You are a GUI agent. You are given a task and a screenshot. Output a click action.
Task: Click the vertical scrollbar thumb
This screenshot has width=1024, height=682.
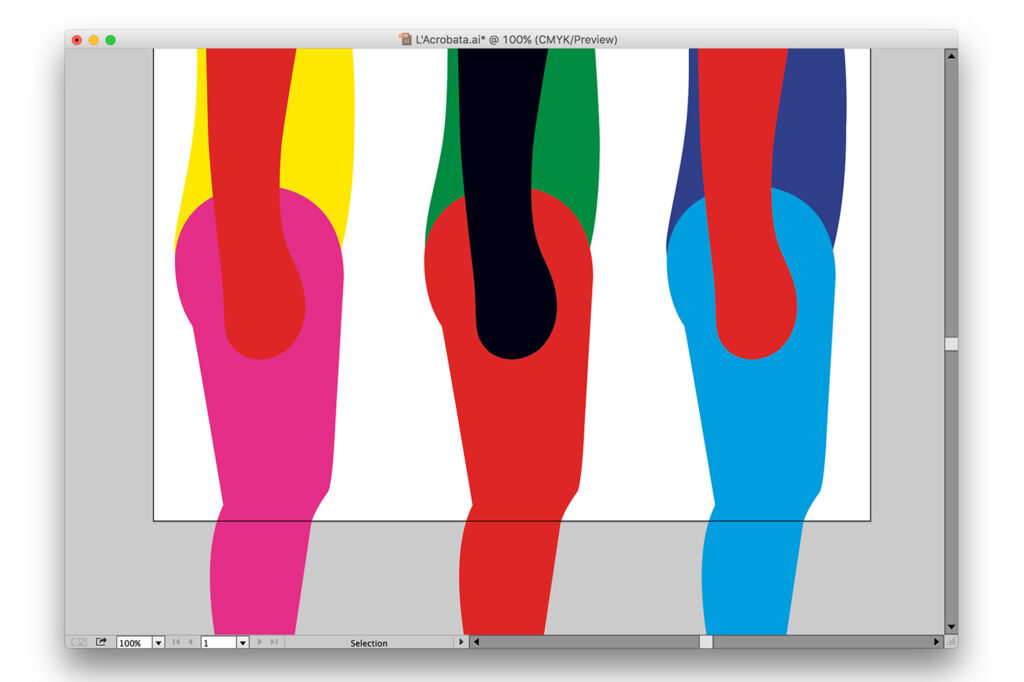click(952, 344)
